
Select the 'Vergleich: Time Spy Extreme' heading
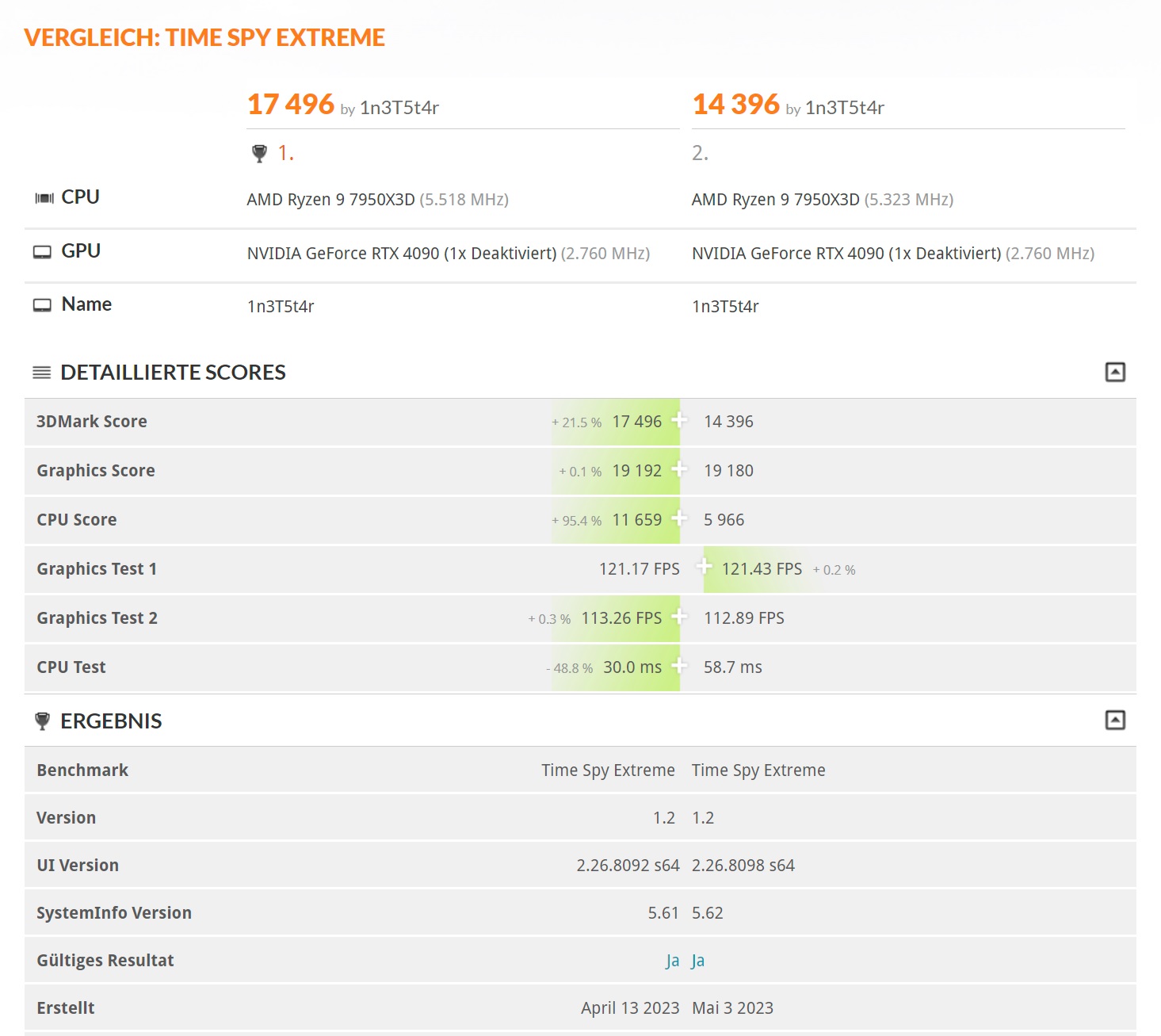pyautogui.click(x=204, y=37)
